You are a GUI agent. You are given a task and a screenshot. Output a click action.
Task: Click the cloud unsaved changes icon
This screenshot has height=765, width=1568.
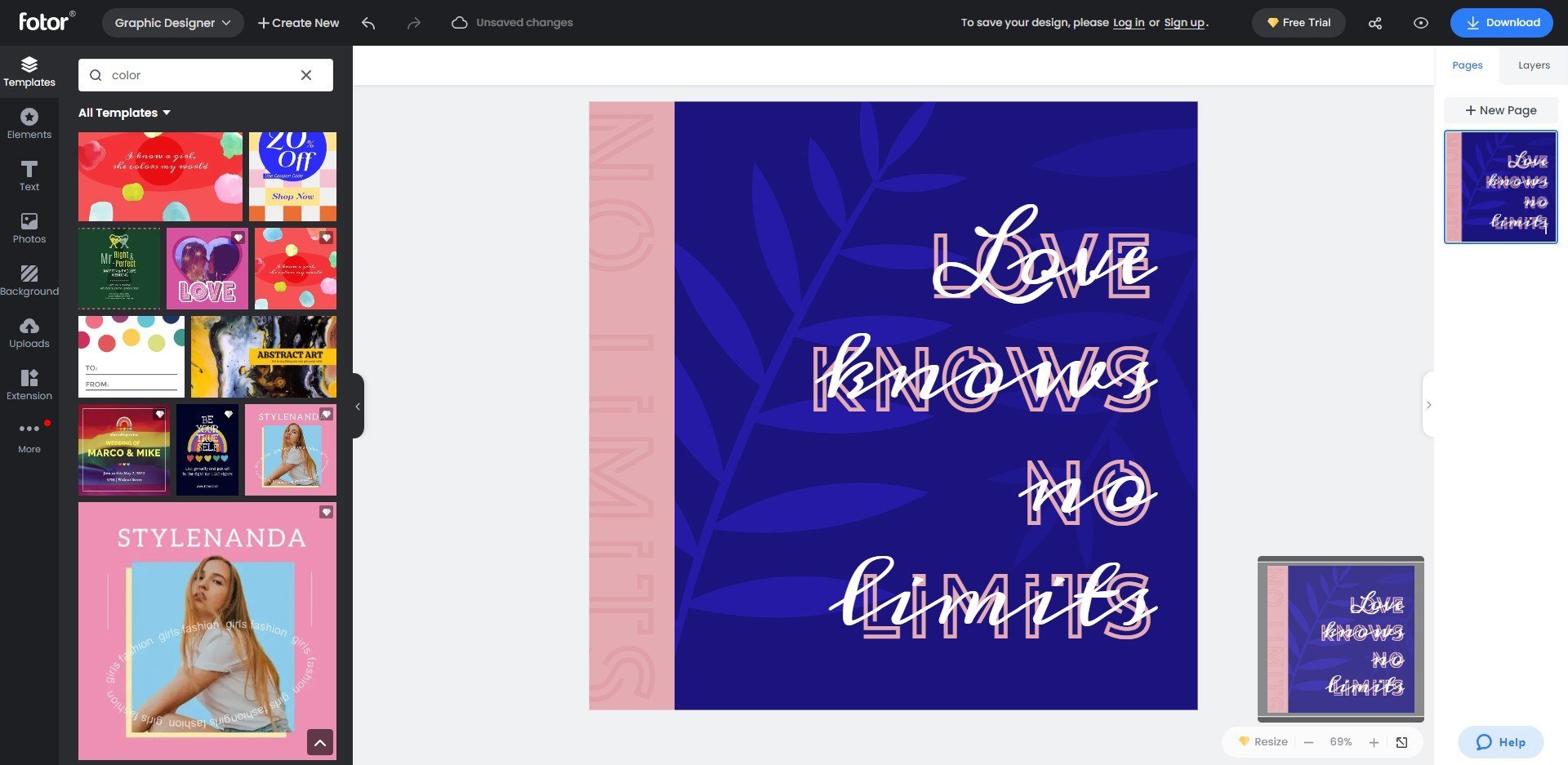tap(460, 23)
